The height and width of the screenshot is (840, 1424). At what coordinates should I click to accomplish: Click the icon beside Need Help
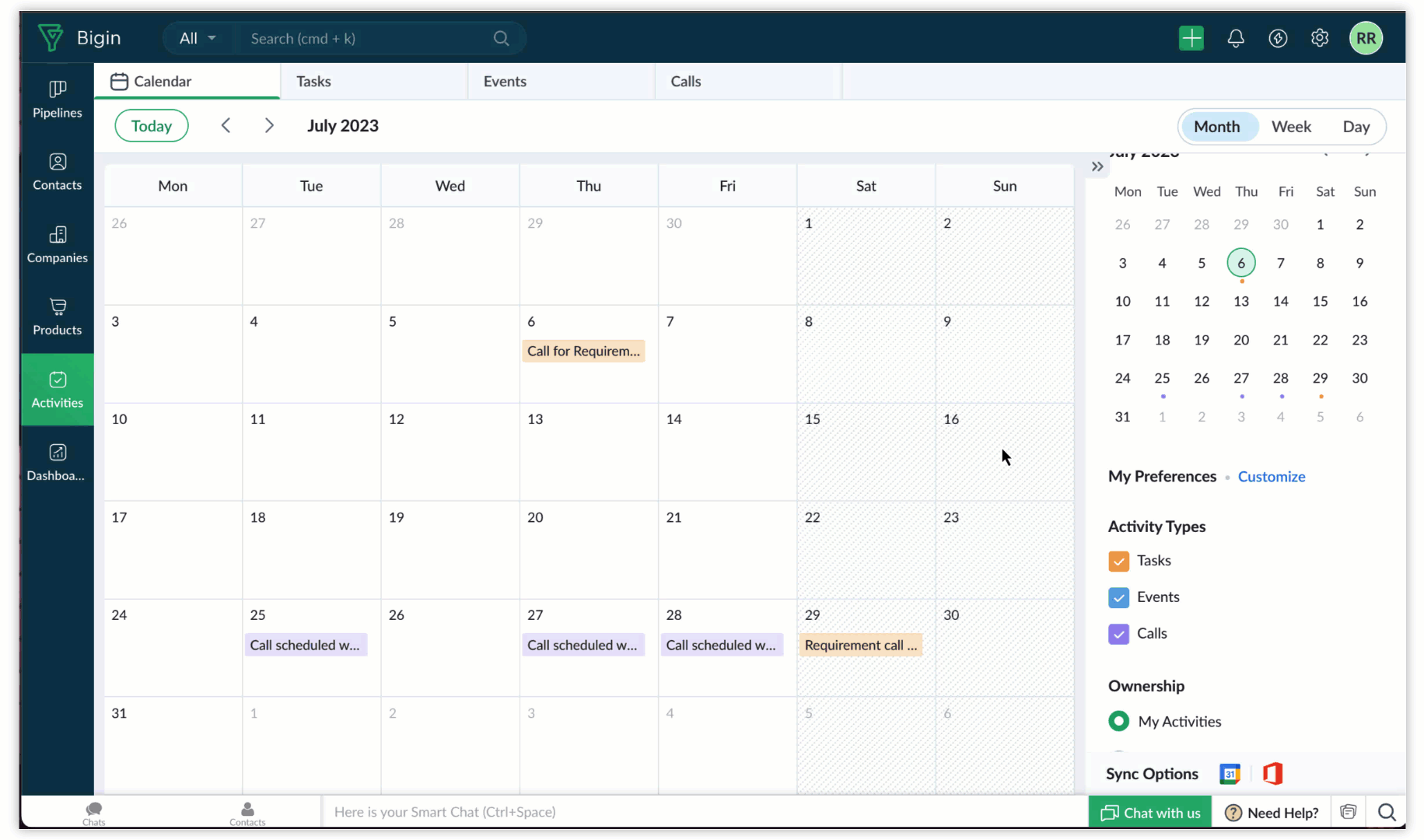click(x=1348, y=812)
